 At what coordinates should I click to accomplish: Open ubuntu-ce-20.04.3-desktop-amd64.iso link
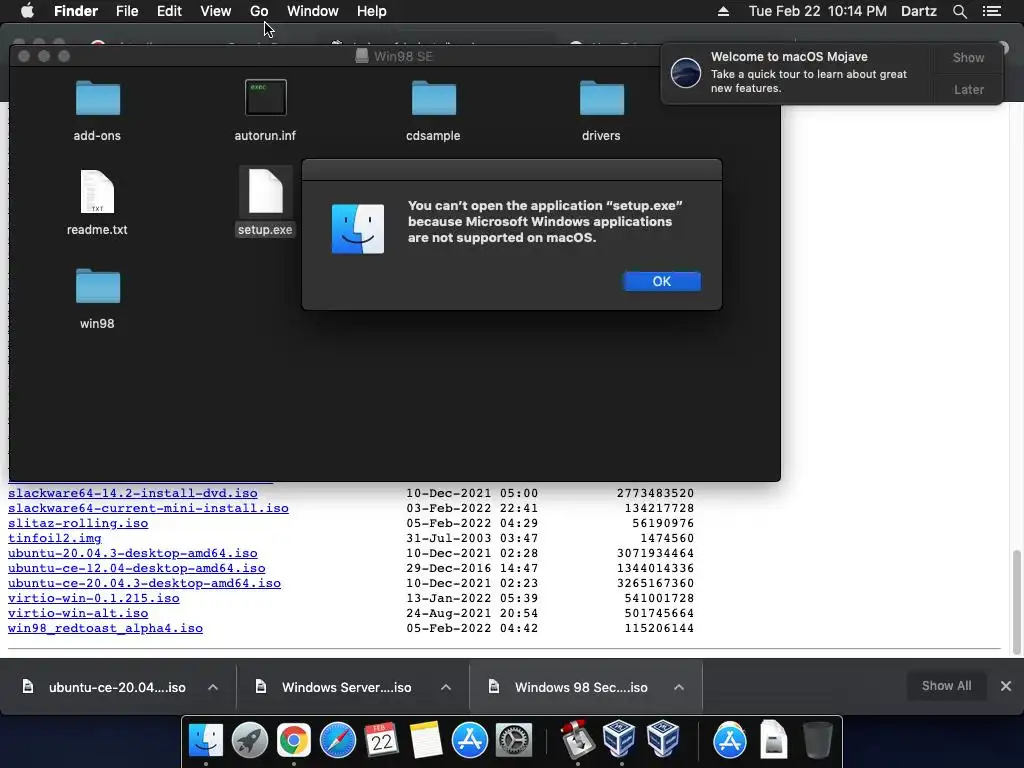(x=144, y=583)
